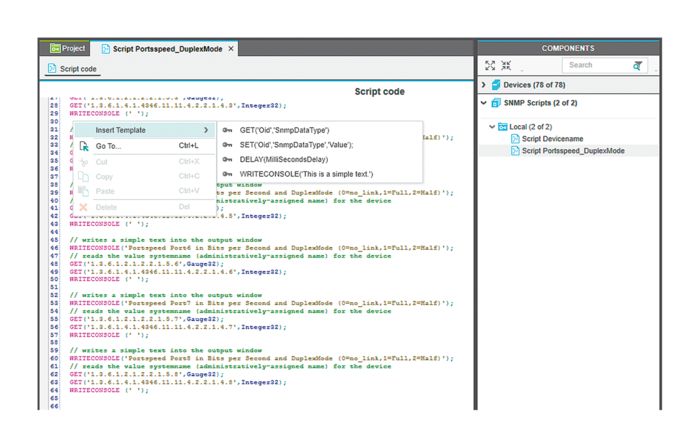Open the Insert Template submenu
Viewport: 700px width, 448px height.
point(144,130)
